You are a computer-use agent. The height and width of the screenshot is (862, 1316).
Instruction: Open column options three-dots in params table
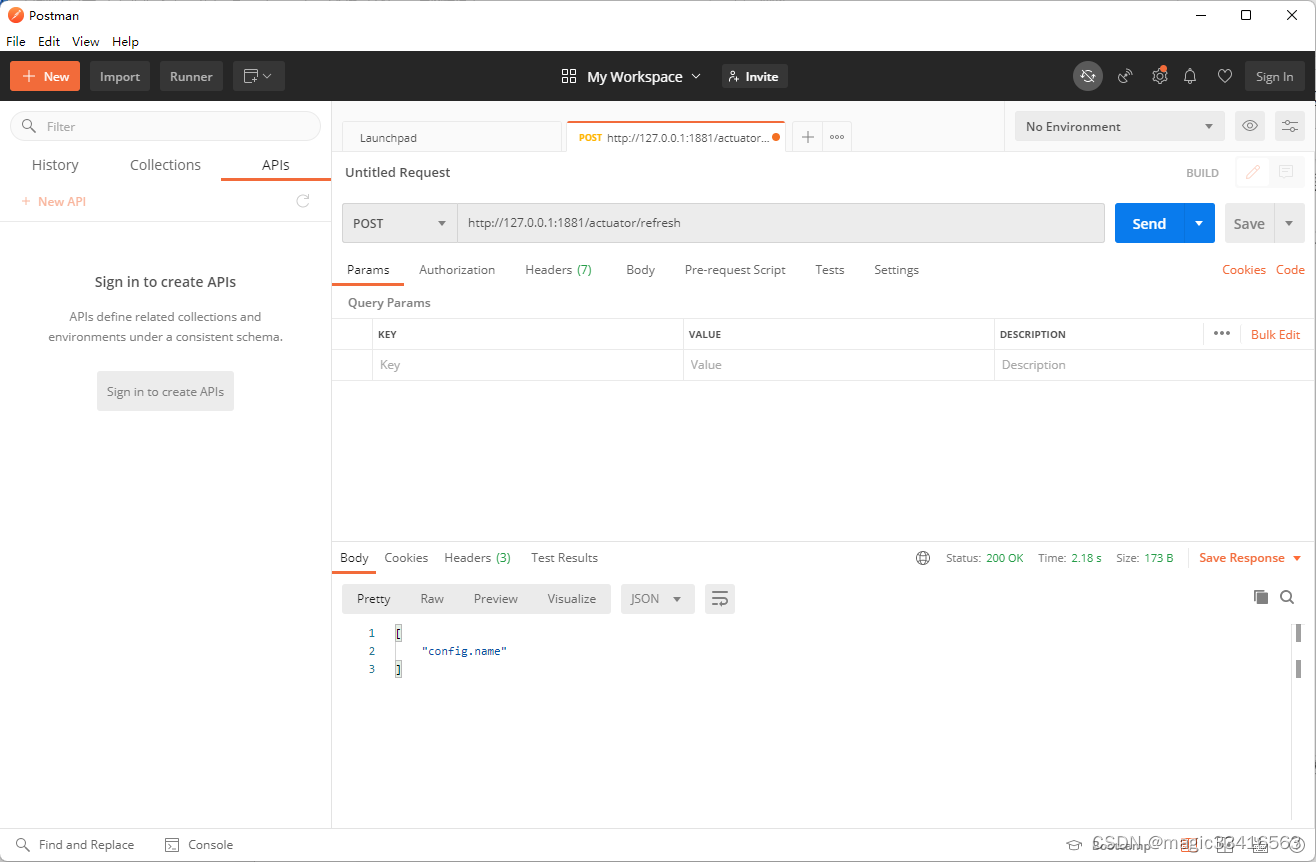[1221, 334]
